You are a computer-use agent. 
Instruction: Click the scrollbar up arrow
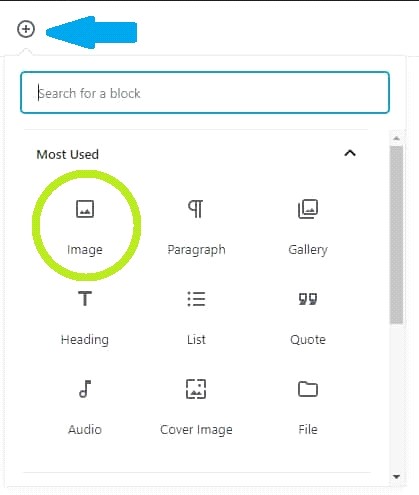click(x=396, y=138)
